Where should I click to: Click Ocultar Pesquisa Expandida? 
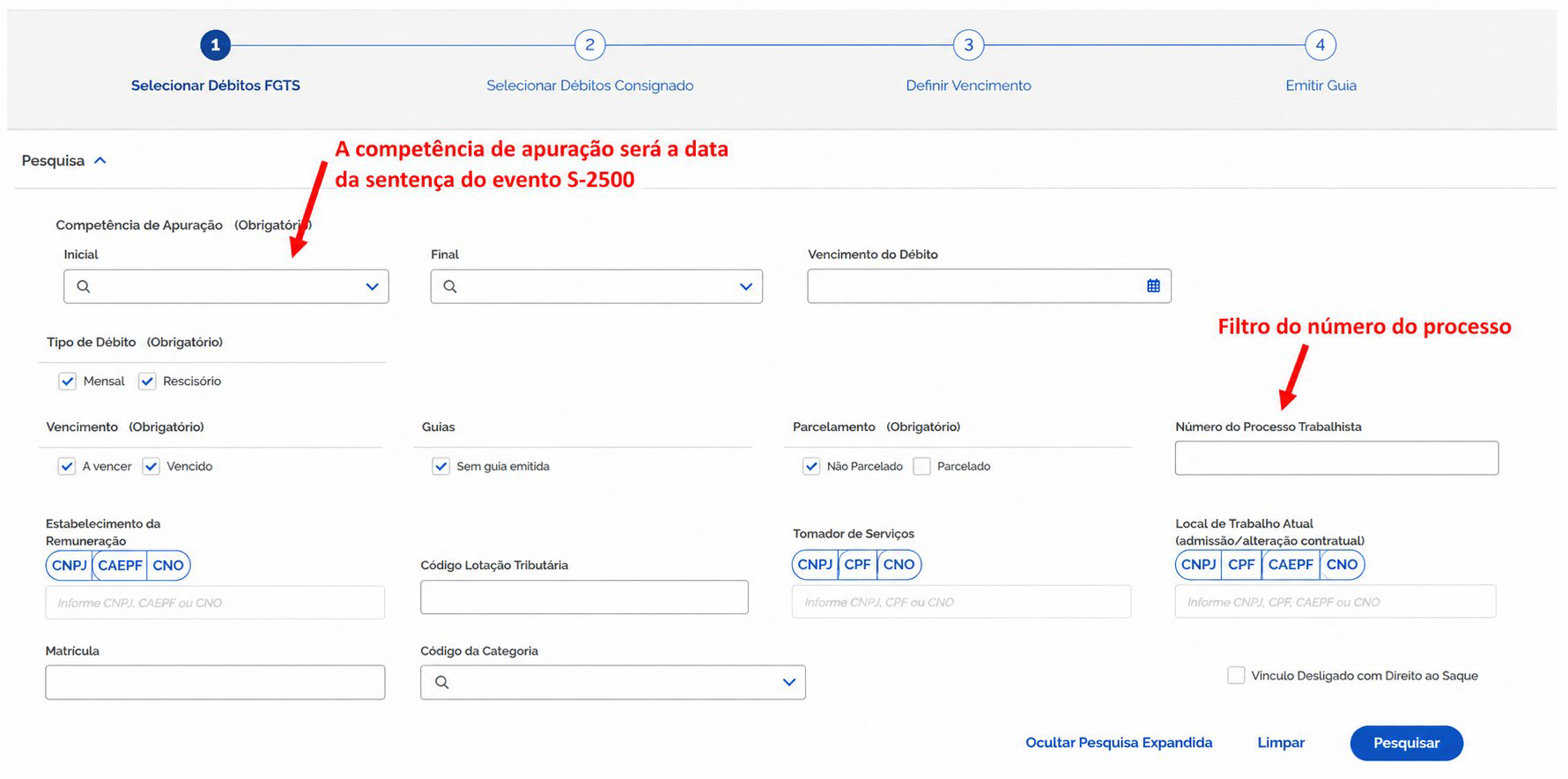click(1119, 743)
